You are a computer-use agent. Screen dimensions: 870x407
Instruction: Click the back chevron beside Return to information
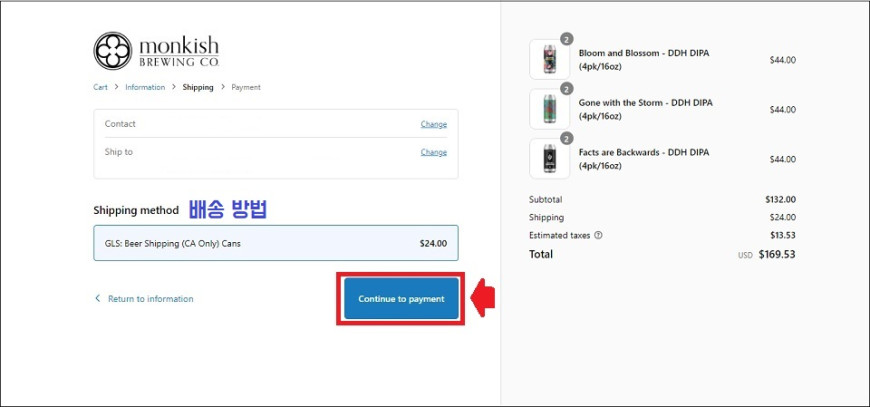98,298
